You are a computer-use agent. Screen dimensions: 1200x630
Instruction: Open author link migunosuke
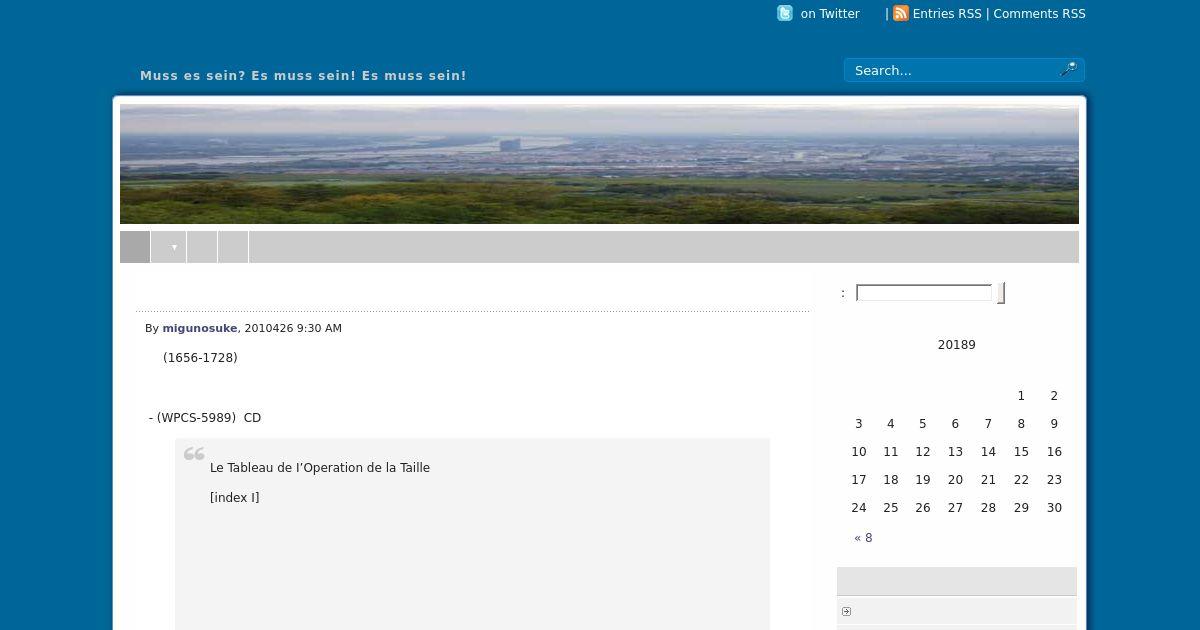pyautogui.click(x=200, y=328)
